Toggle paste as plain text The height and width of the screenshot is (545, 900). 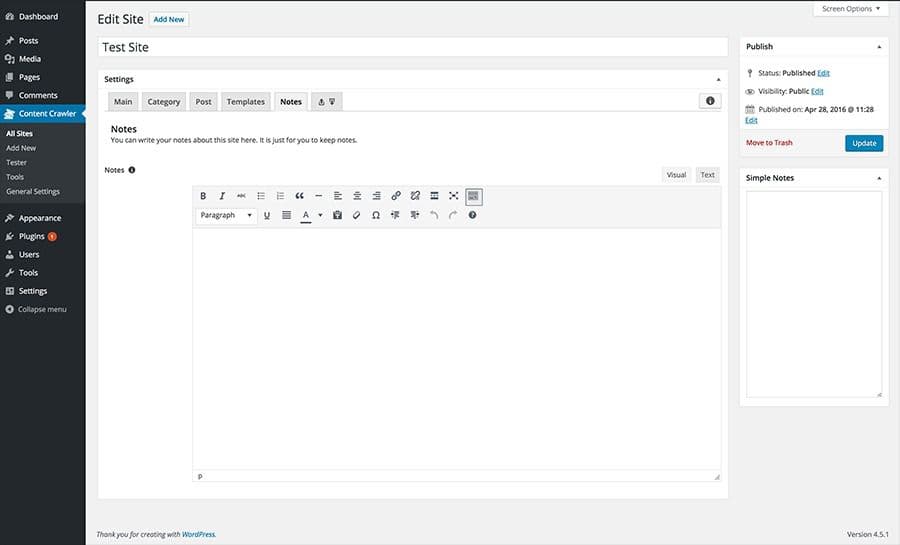pyautogui.click(x=338, y=215)
